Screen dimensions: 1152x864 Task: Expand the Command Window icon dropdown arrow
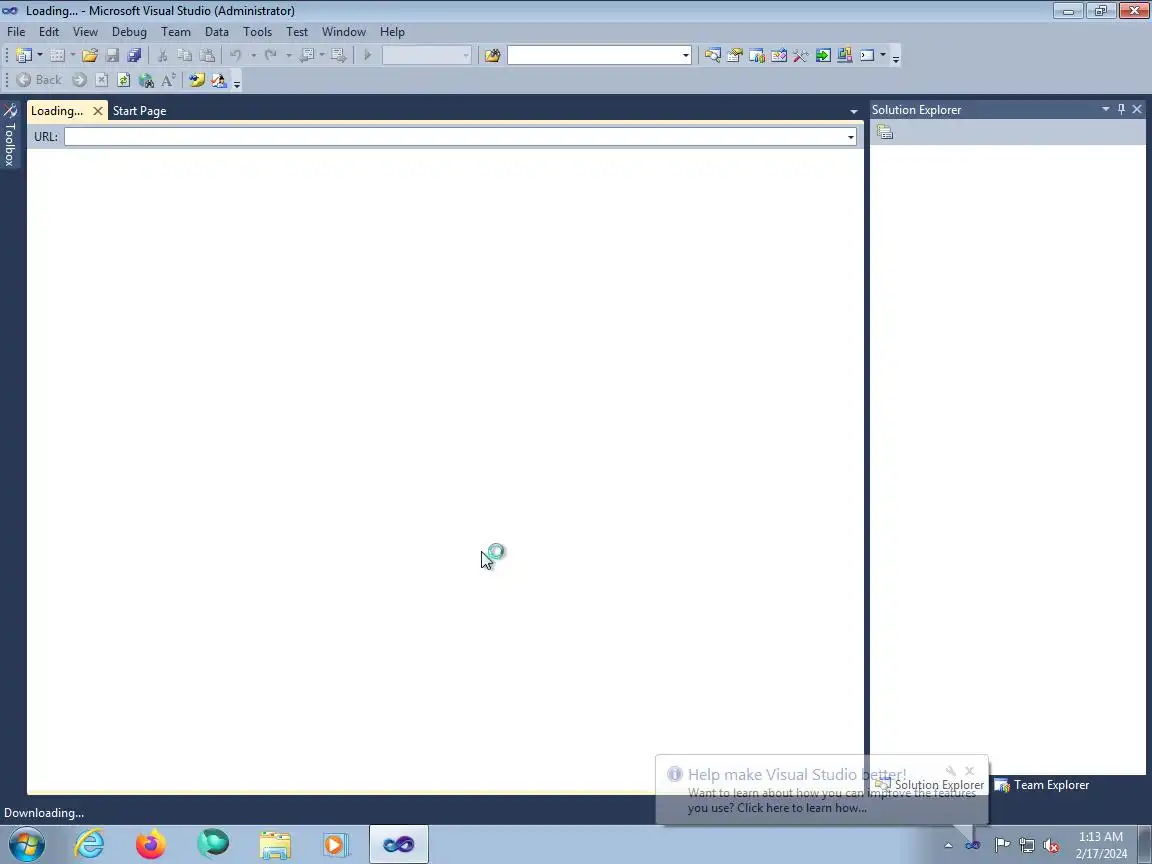[883, 55]
